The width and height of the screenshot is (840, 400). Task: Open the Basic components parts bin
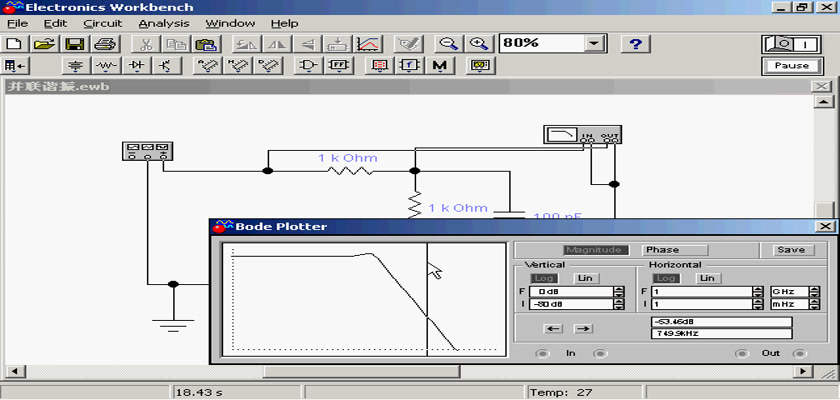[106, 66]
